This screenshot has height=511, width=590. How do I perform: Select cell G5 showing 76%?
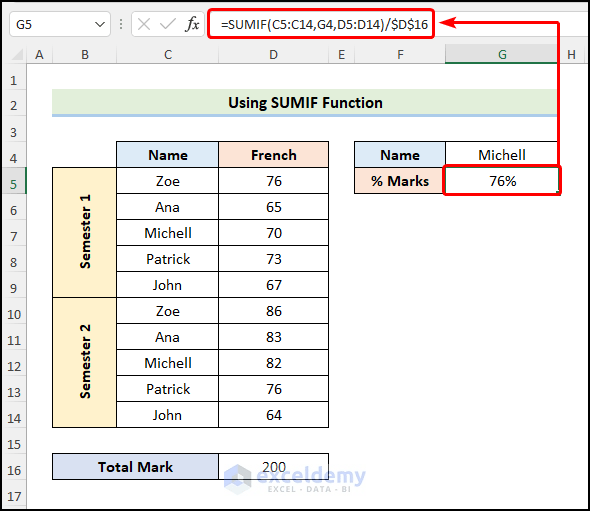(502, 181)
